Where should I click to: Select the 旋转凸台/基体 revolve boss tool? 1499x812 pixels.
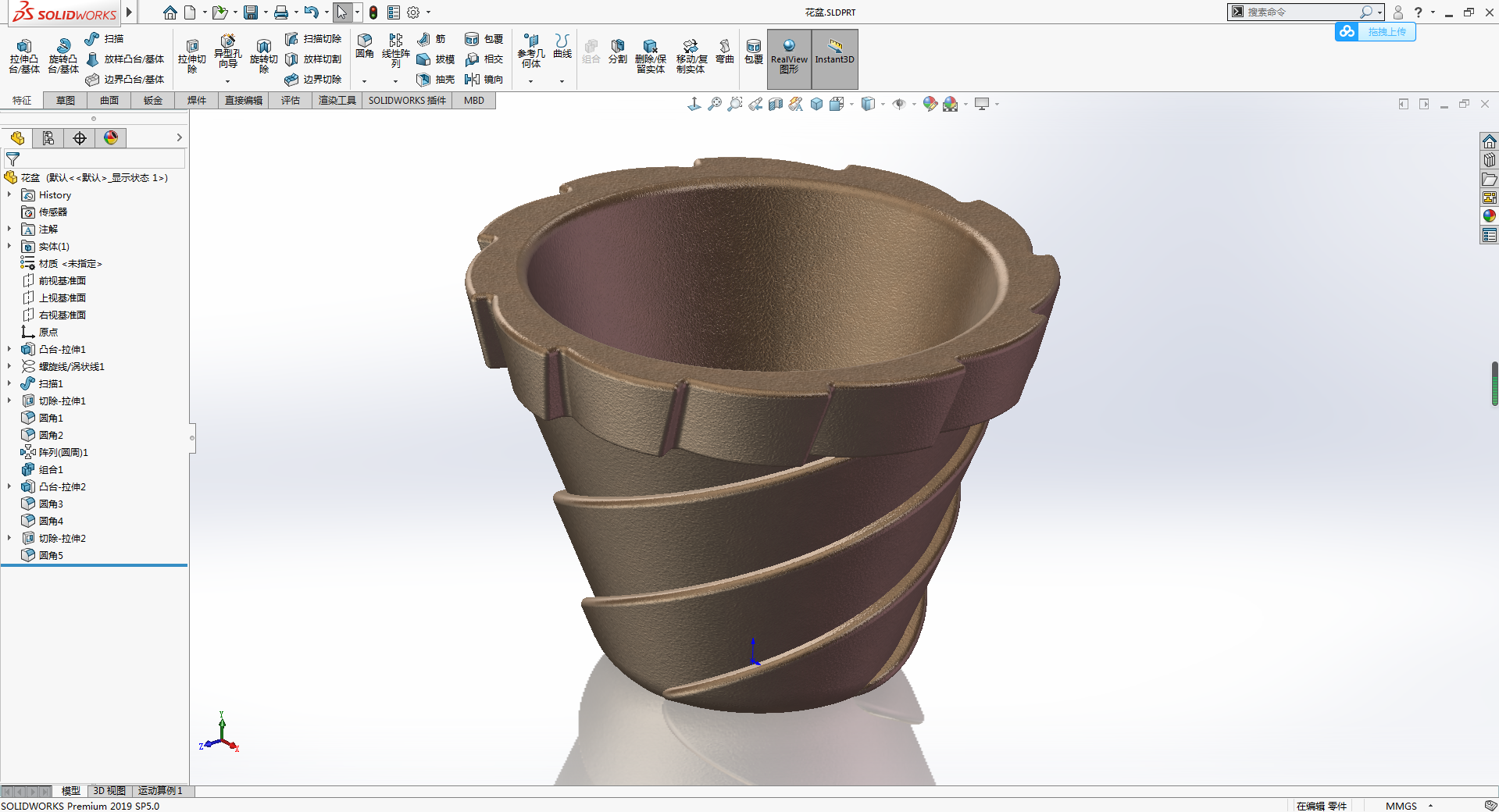pyautogui.click(x=63, y=56)
